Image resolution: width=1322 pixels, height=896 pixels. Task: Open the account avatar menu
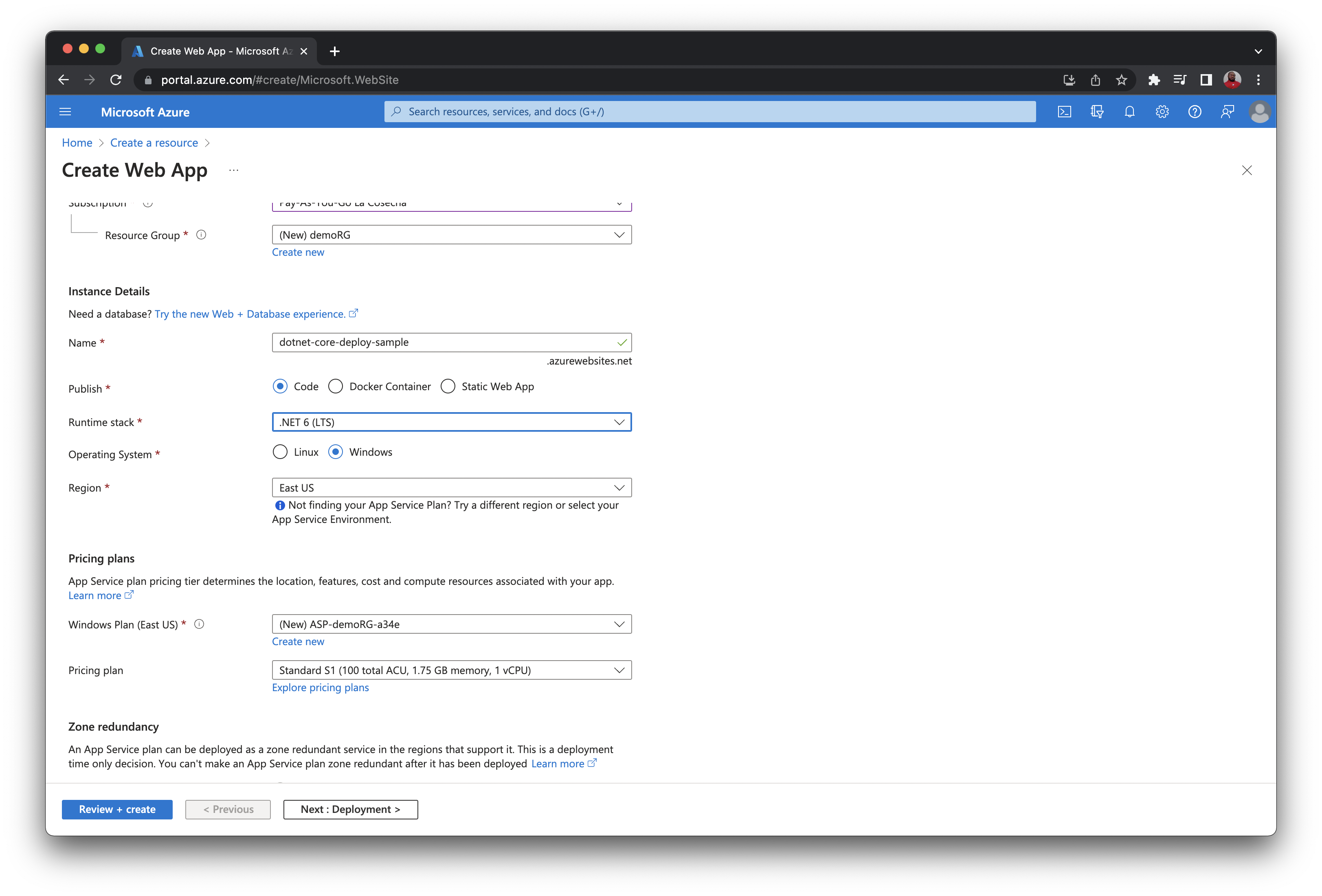(1259, 112)
